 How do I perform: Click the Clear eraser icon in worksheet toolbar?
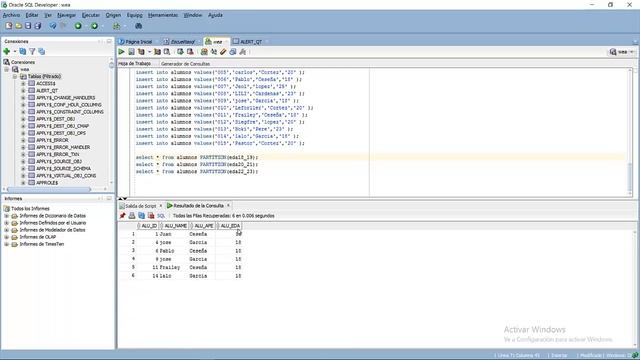pyautogui.click(x=223, y=52)
